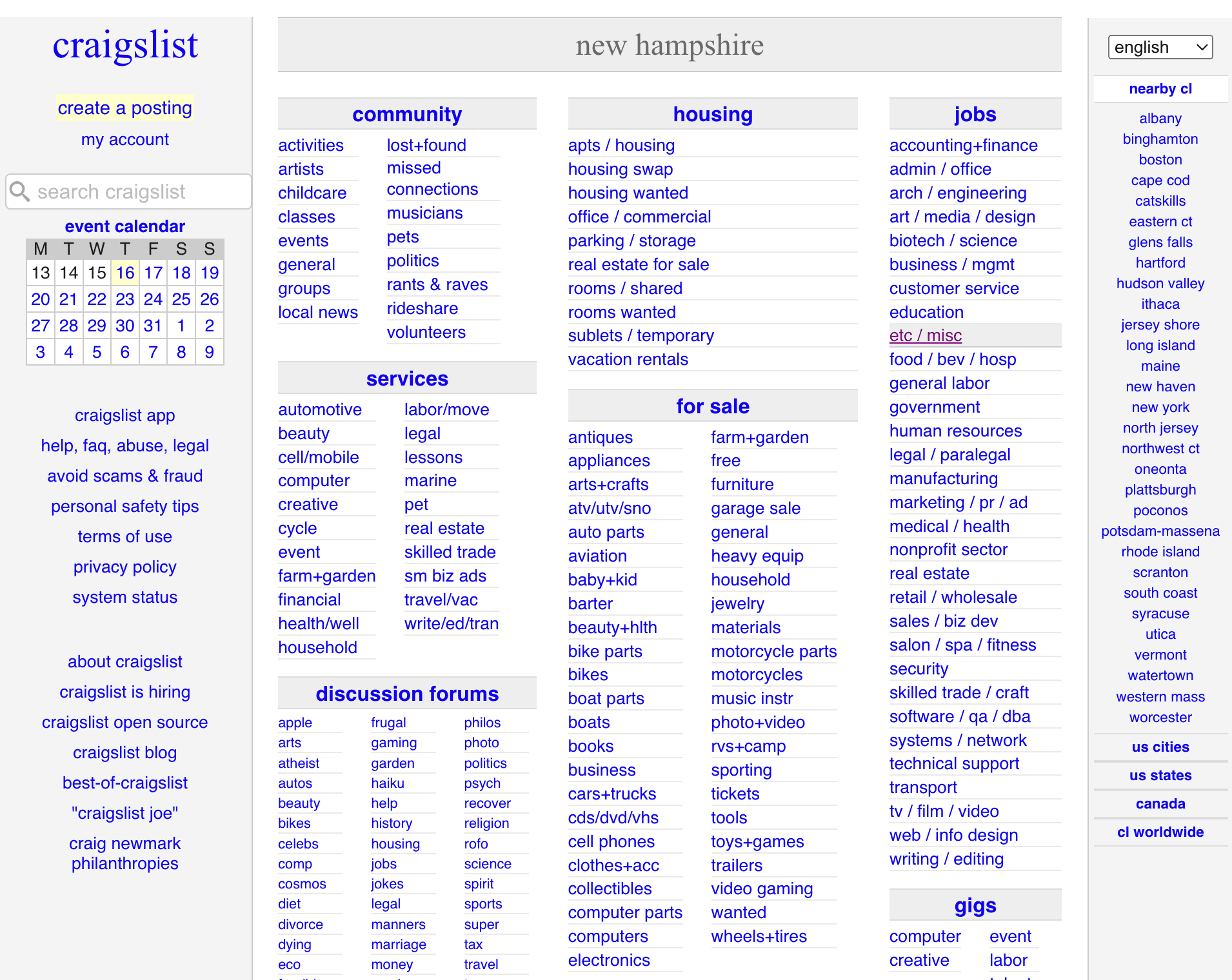Click the search craigslist input field
Screen dimensions: 1232x980
(128, 191)
